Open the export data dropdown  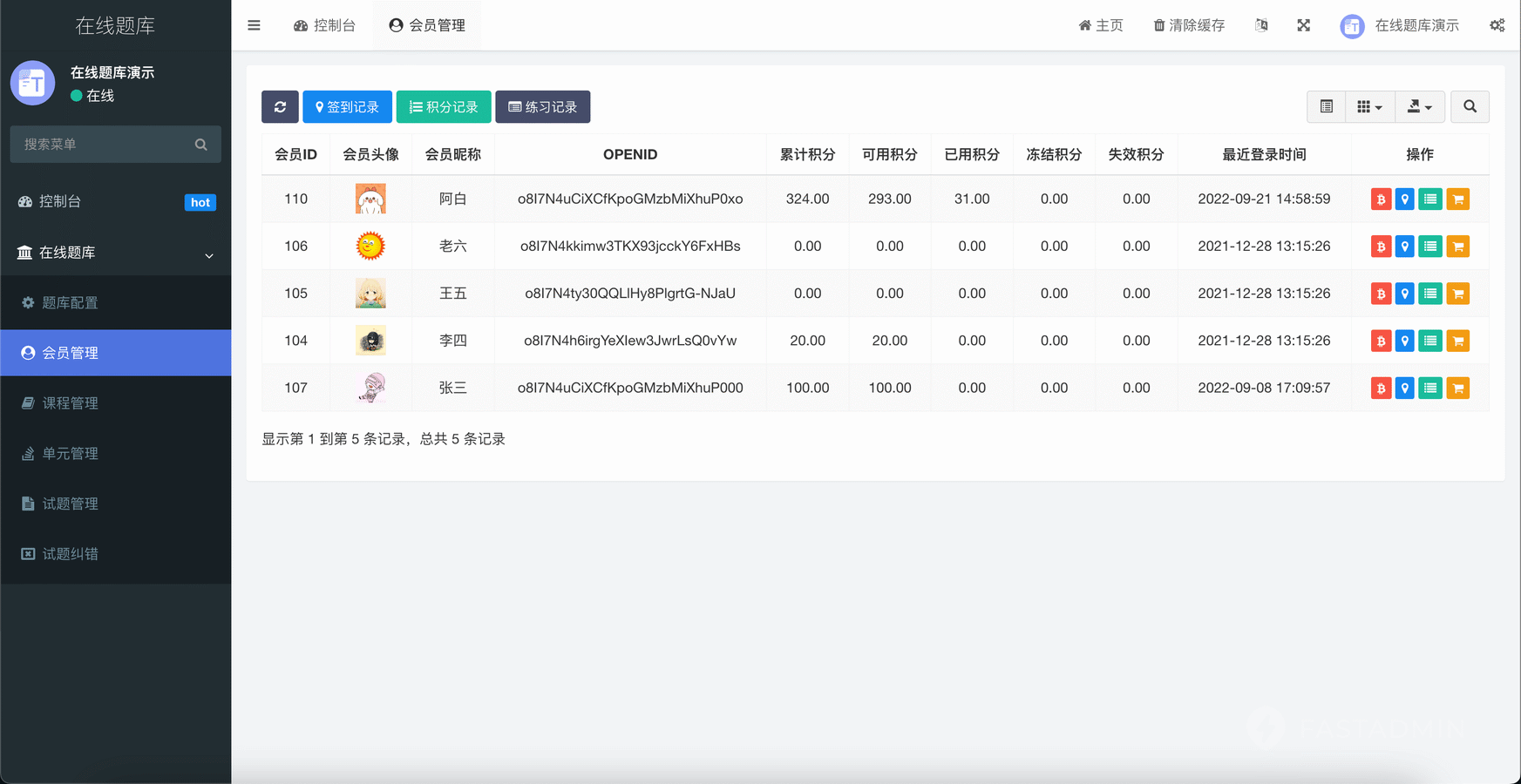pyautogui.click(x=1419, y=106)
